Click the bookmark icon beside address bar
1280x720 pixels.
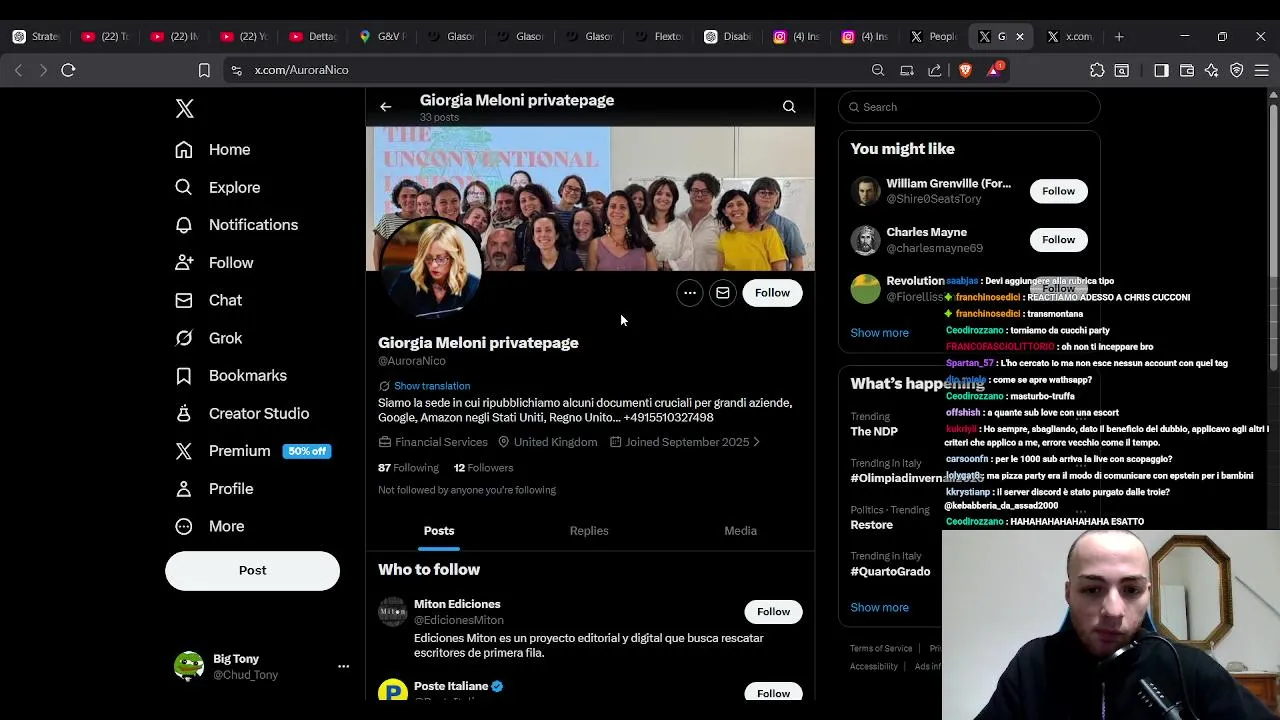[204, 70]
